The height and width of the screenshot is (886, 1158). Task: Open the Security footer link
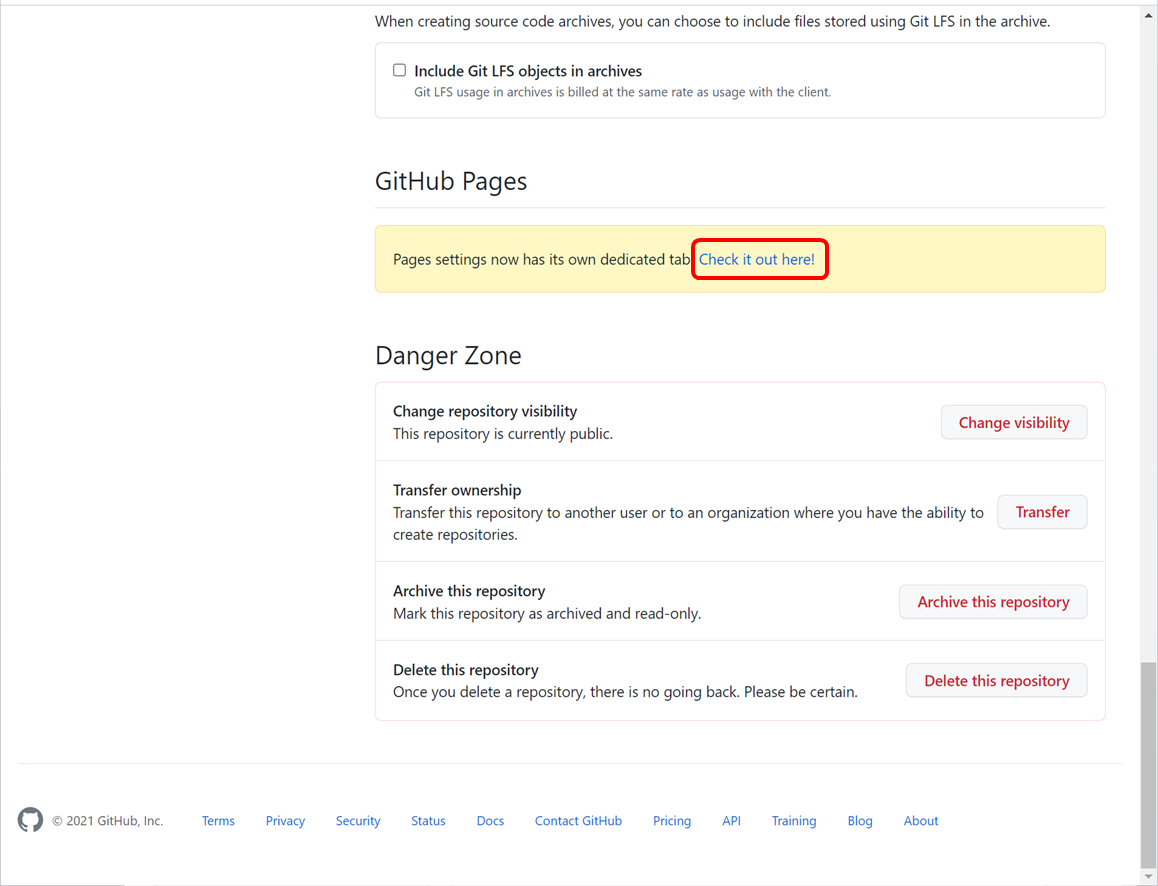pos(358,820)
